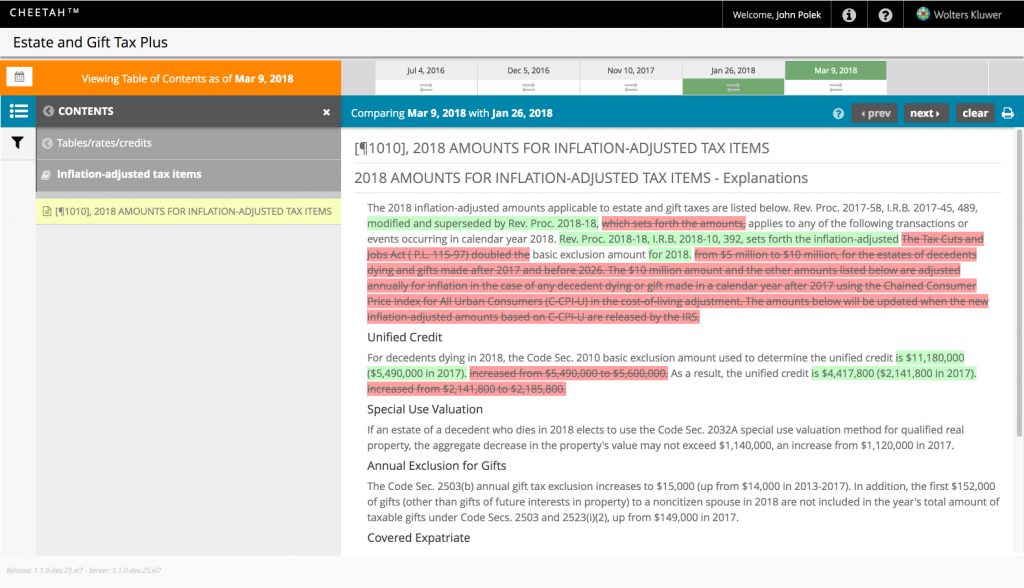Image resolution: width=1024 pixels, height=588 pixels.
Task: Open the info icon in top bar
Action: (x=848, y=15)
